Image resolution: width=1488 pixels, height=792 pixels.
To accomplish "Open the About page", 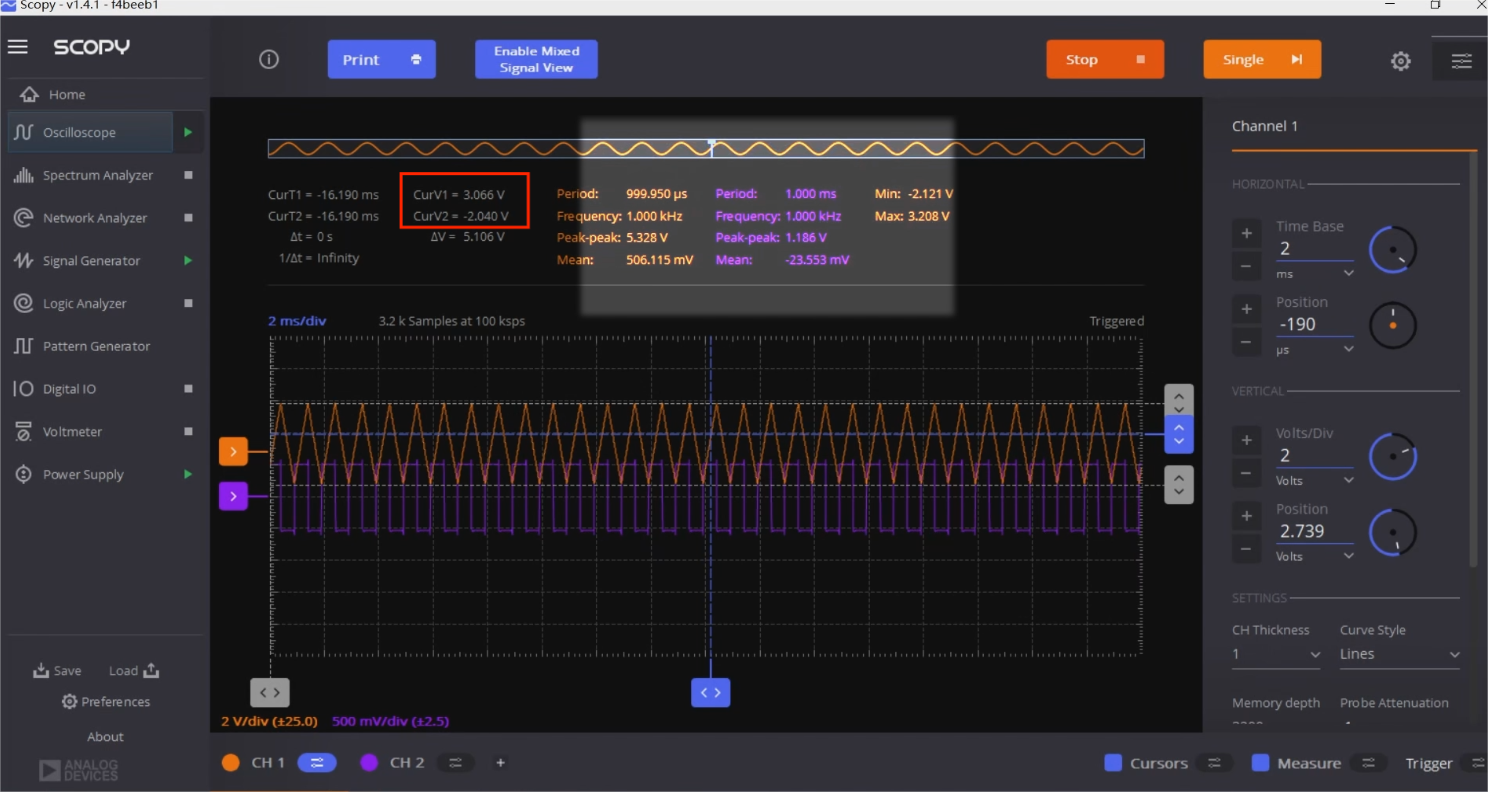I will tap(105, 737).
